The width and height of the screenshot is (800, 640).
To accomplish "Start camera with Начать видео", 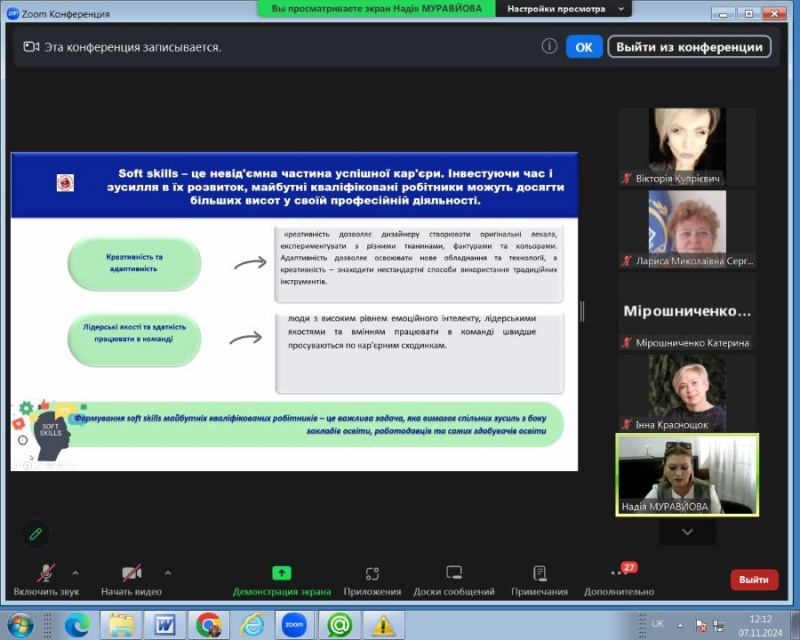I will (x=131, y=573).
